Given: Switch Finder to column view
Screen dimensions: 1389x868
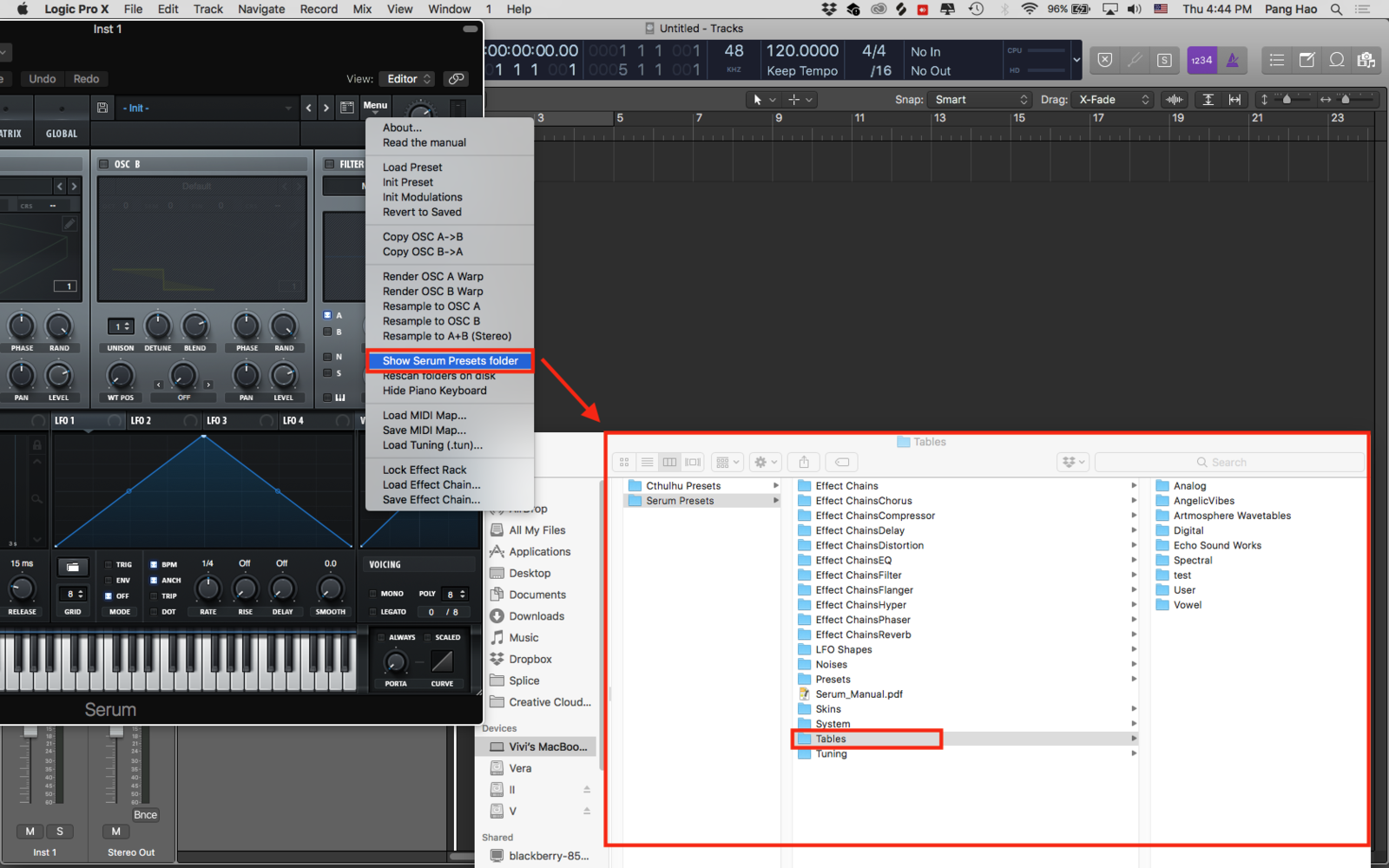Looking at the screenshot, I should pos(669,463).
